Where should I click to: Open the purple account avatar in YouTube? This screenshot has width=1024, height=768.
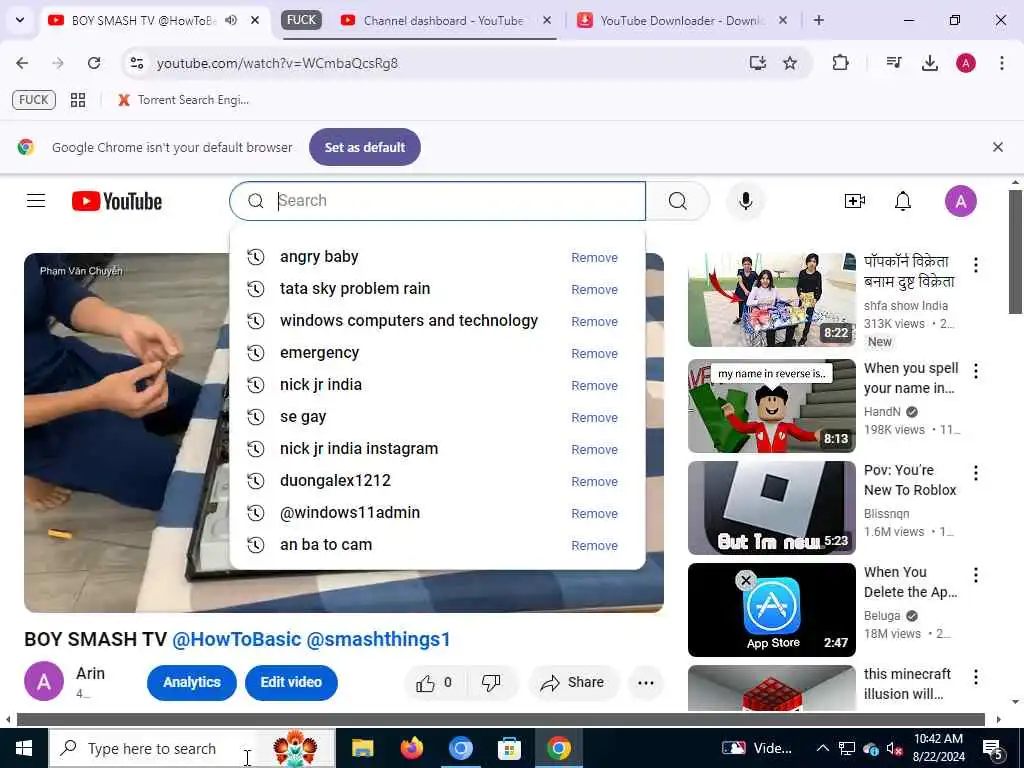tap(961, 200)
